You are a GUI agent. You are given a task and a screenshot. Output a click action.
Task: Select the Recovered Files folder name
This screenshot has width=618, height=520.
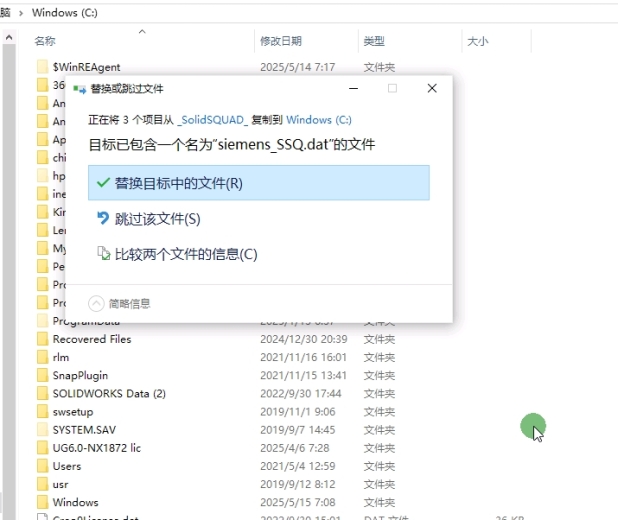click(x=92, y=339)
